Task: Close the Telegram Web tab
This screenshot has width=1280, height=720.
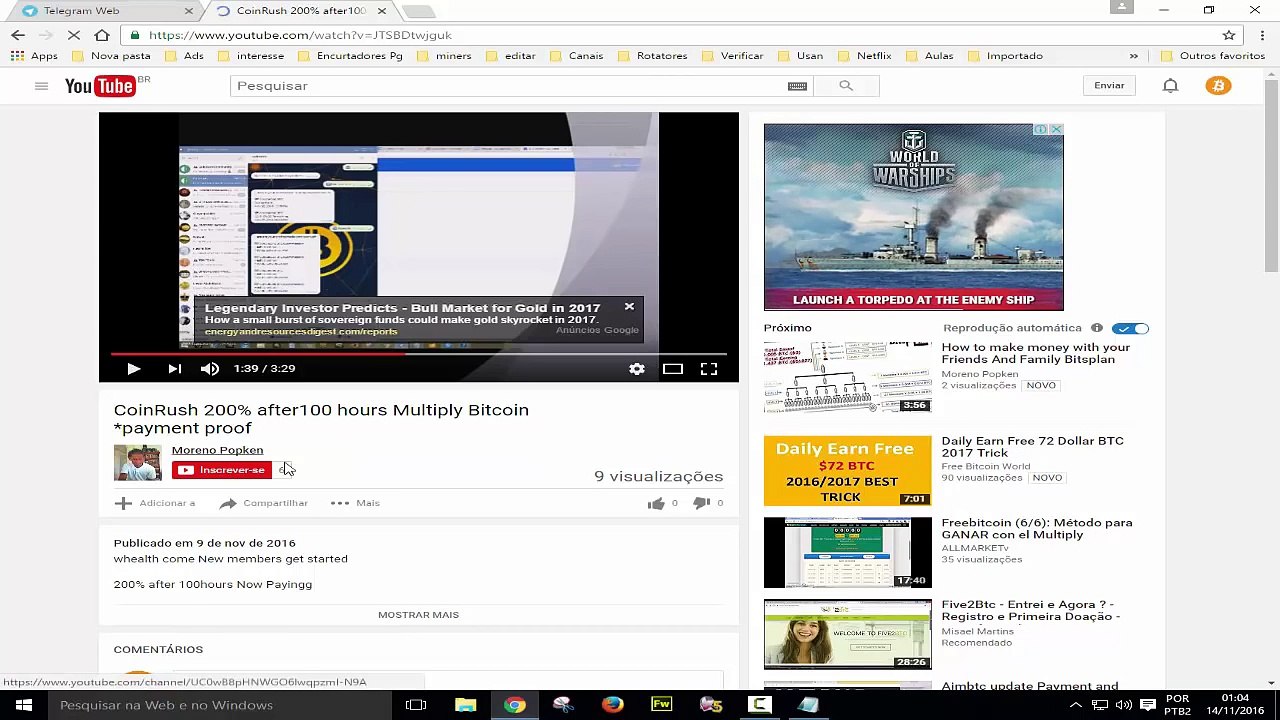Action: 188,11
